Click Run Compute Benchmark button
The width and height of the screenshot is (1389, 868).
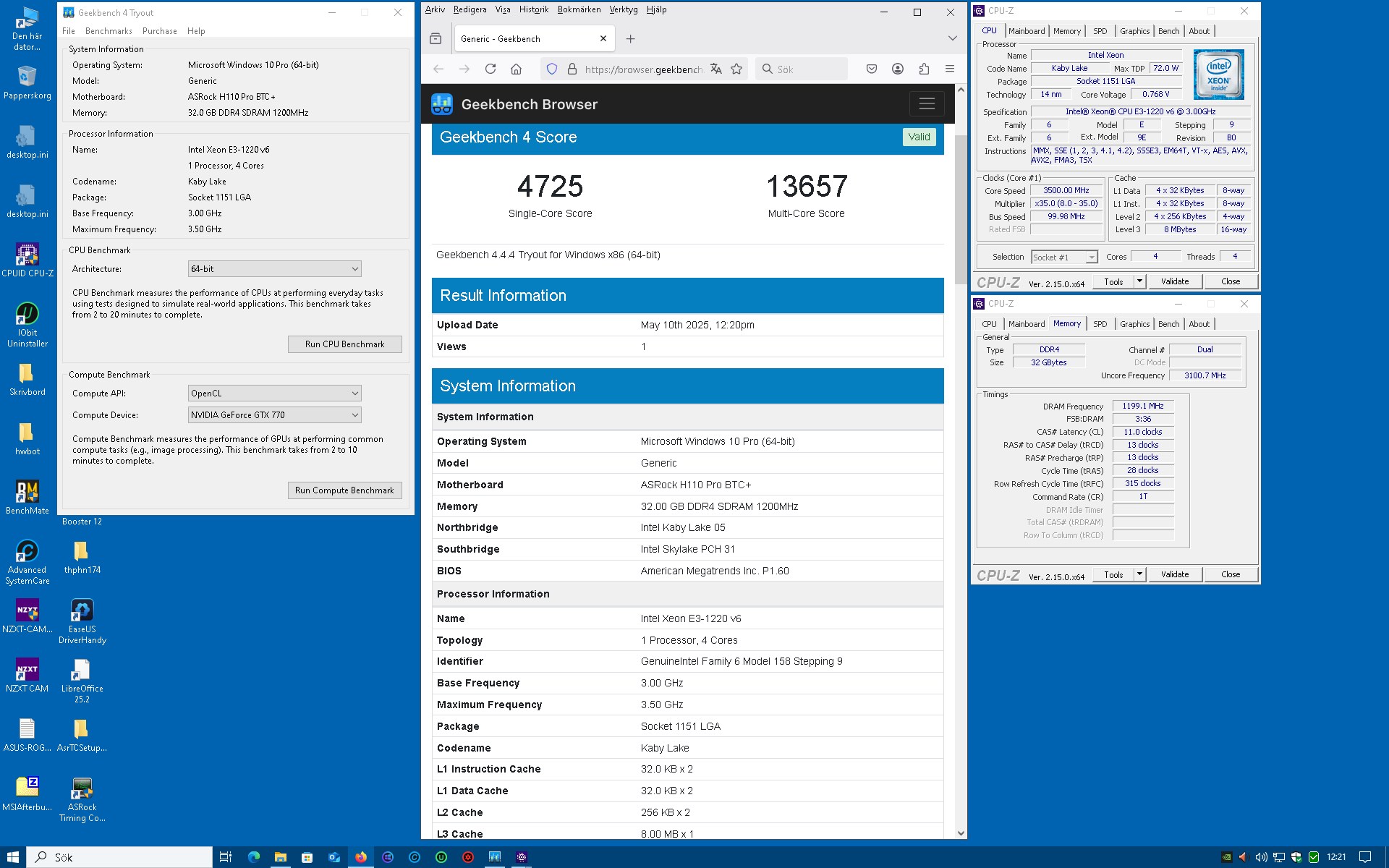(344, 490)
